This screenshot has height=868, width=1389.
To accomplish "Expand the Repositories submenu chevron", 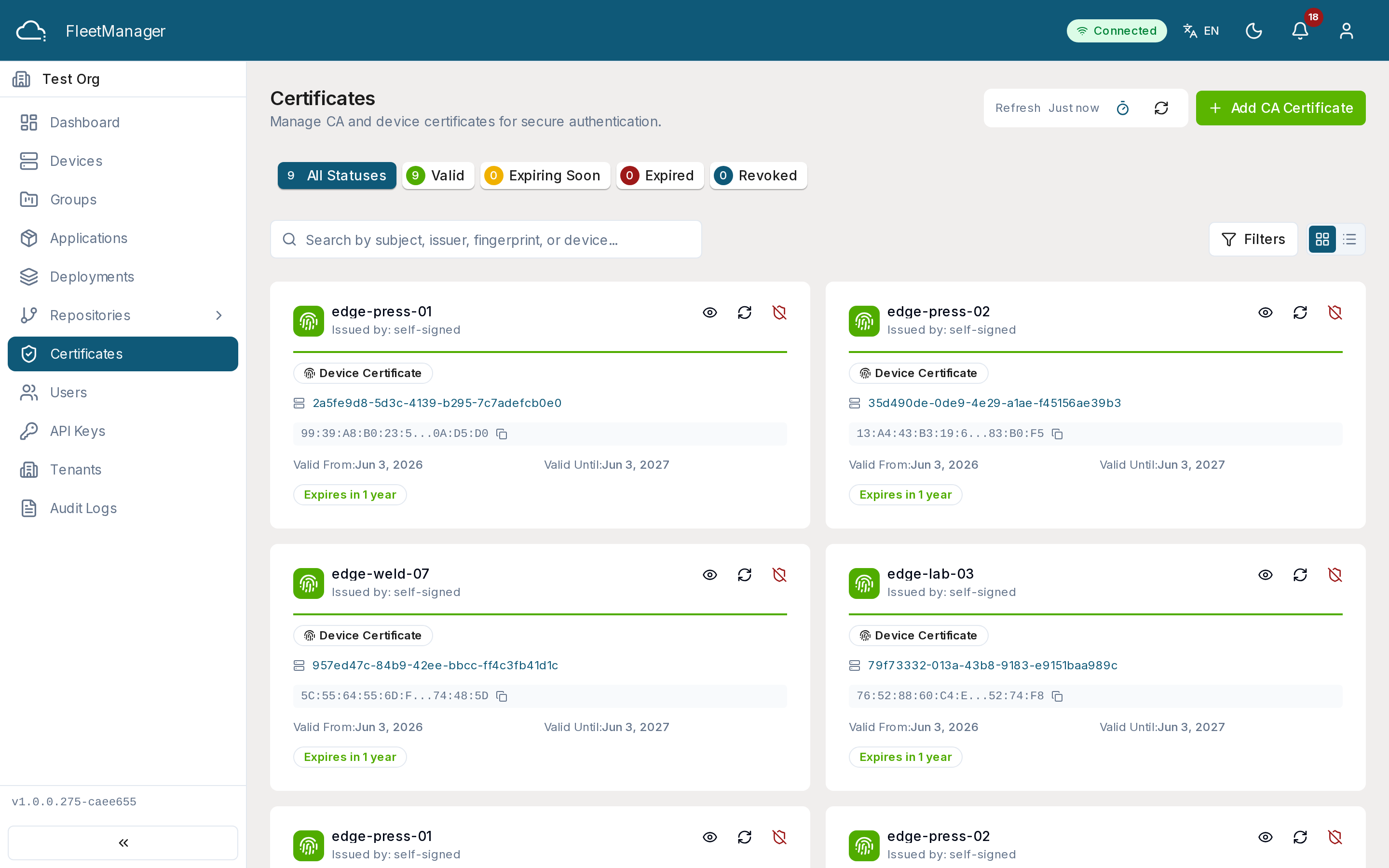I will coord(218,315).
